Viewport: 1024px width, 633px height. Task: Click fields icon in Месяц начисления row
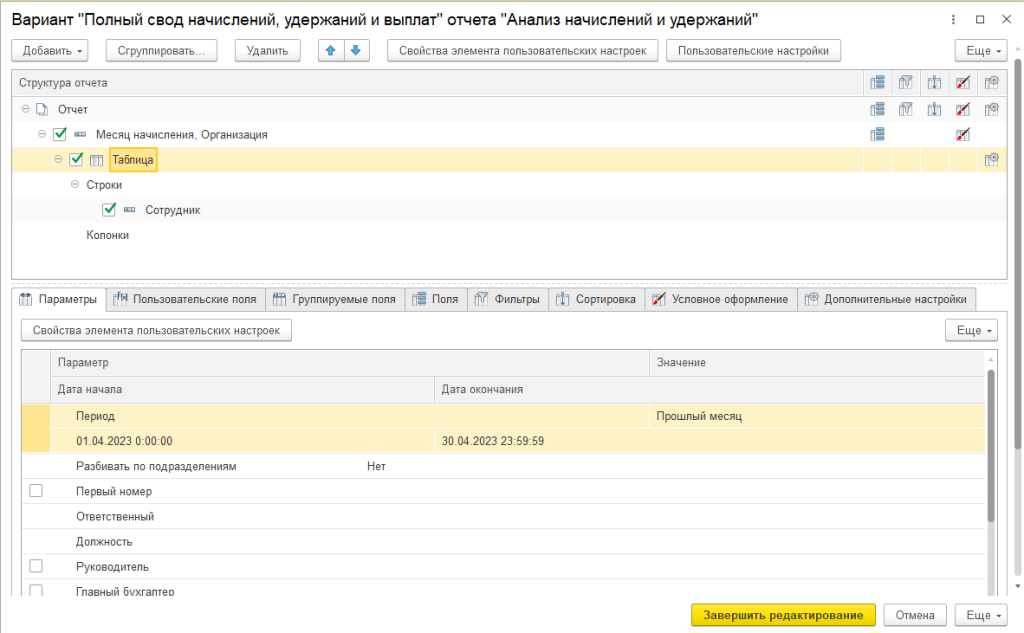[x=877, y=134]
